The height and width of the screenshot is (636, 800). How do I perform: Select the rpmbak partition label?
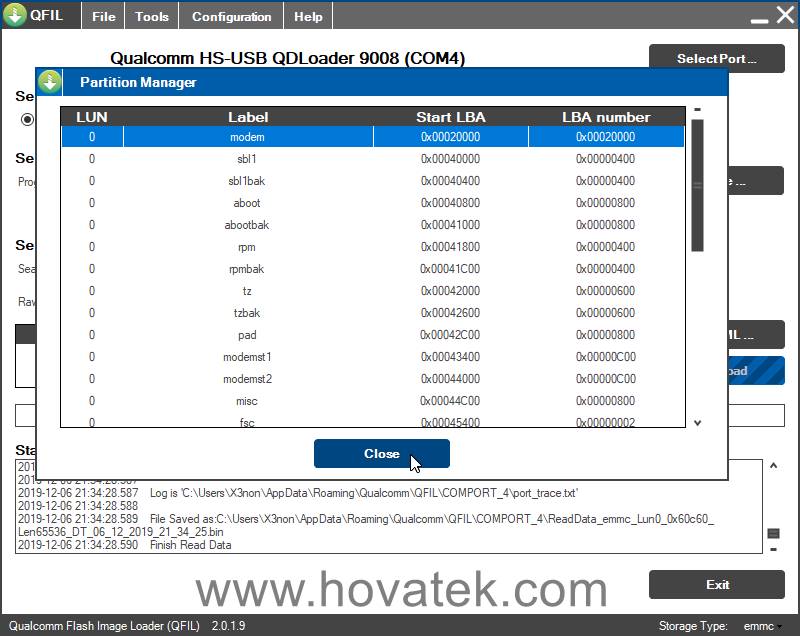(x=247, y=269)
